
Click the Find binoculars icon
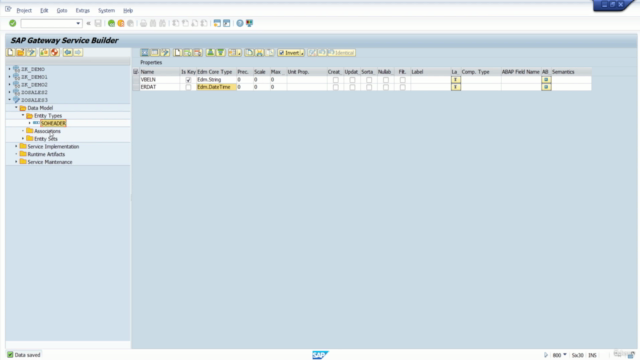tap(153, 23)
